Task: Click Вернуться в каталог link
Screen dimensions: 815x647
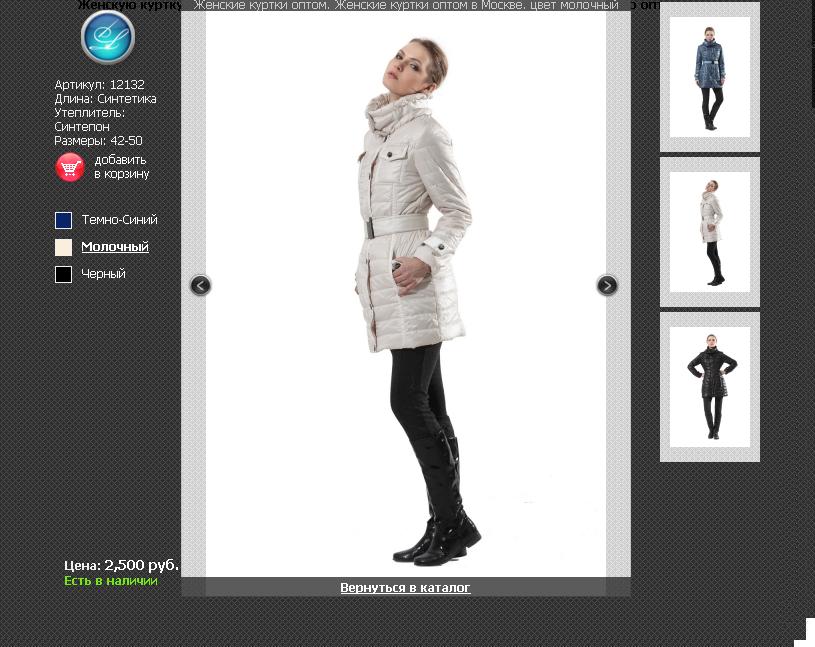Action: 405,588
